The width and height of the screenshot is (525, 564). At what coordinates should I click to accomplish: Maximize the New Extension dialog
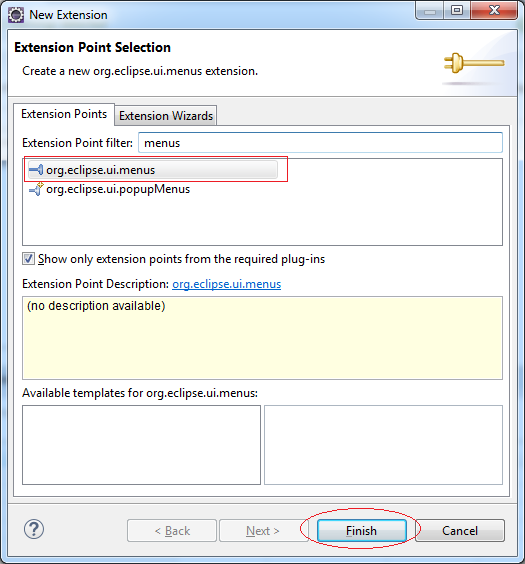point(457,10)
